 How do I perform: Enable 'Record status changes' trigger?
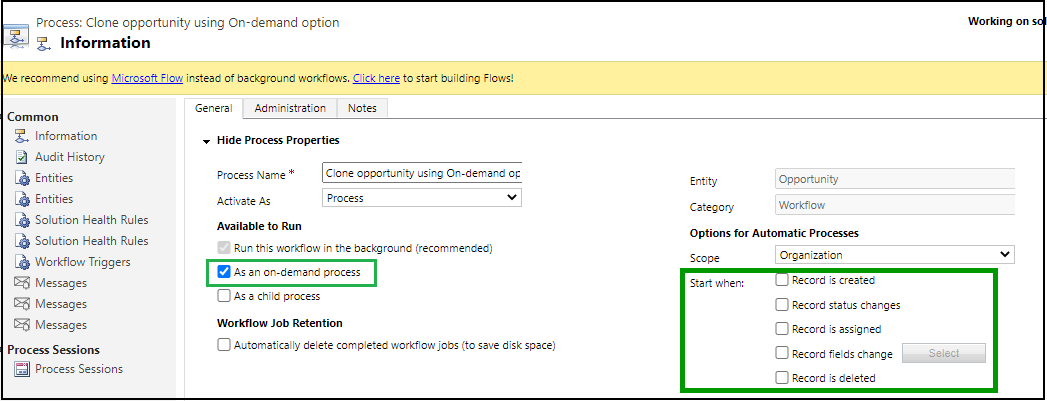point(782,305)
